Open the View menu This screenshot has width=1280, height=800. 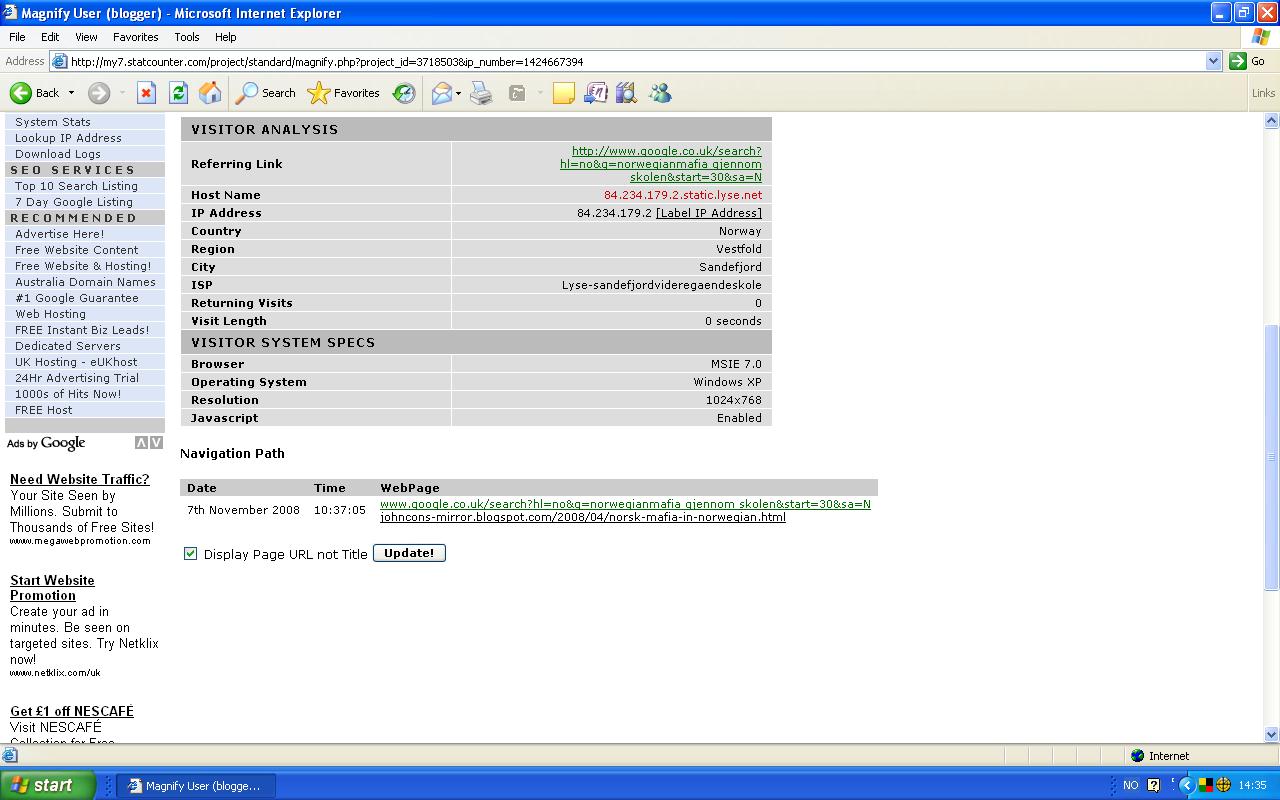click(86, 37)
